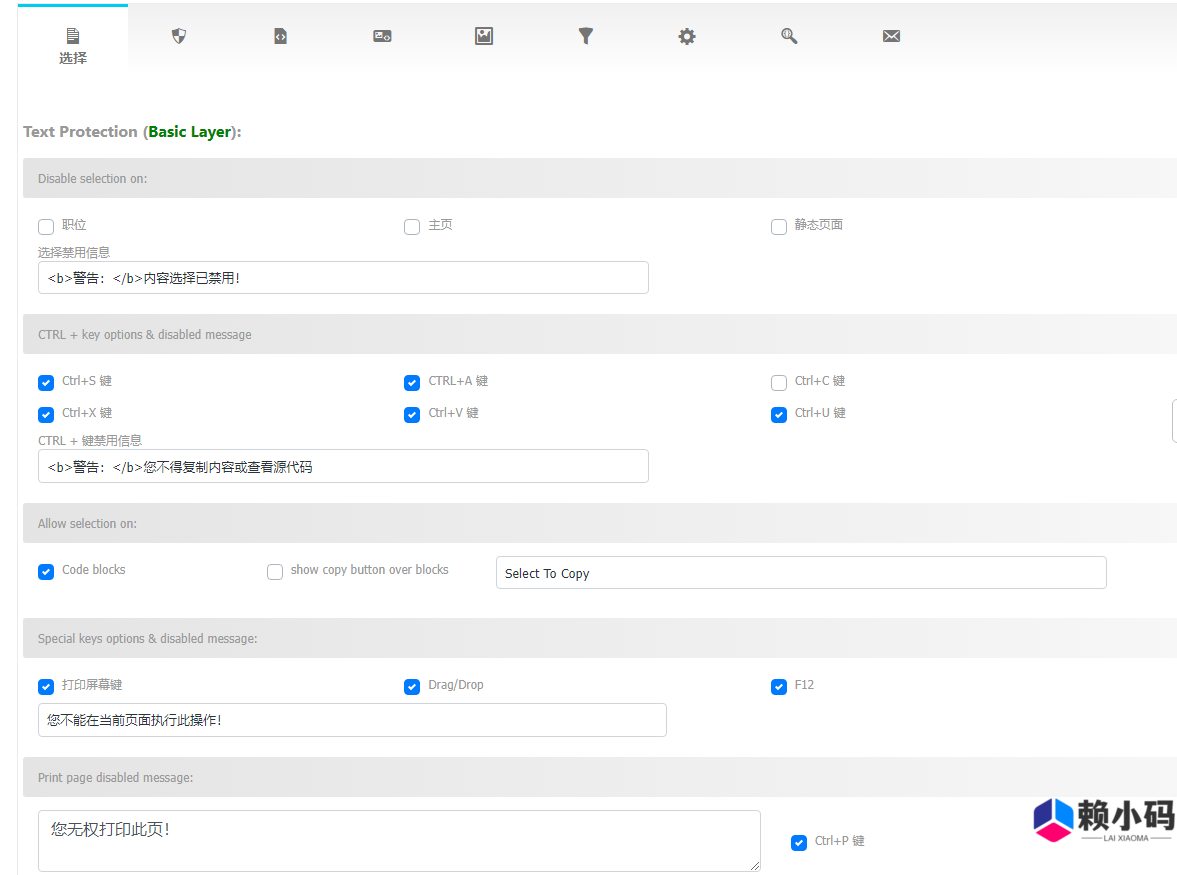Click the Select To Copy text field
Image resolution: width=1177 pixels, height=875 pixels.
pyautogui.click(x=800, y=573)
